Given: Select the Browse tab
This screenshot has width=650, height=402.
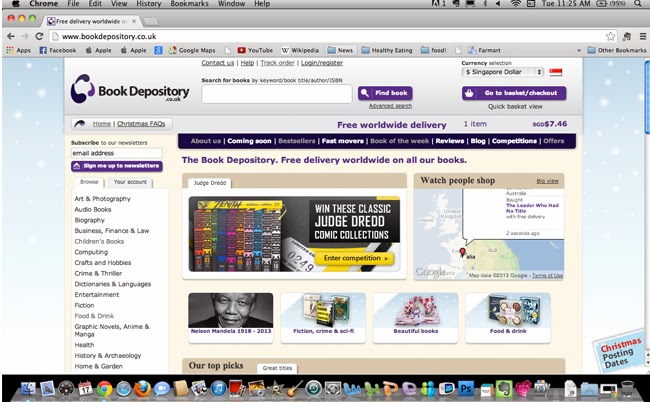Looking at the screenshot, I should (89, 182).
